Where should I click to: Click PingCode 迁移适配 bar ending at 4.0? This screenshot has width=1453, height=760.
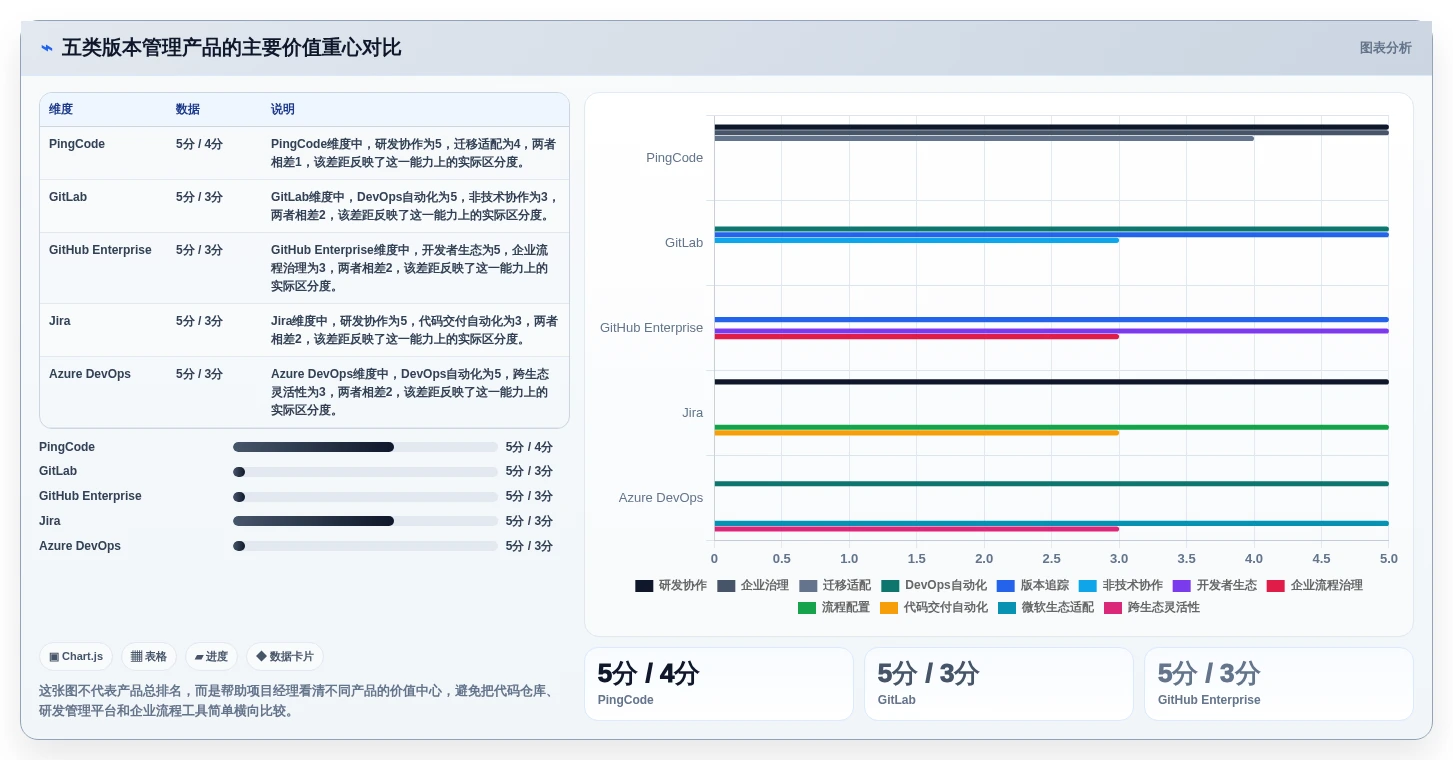(984, 139)
